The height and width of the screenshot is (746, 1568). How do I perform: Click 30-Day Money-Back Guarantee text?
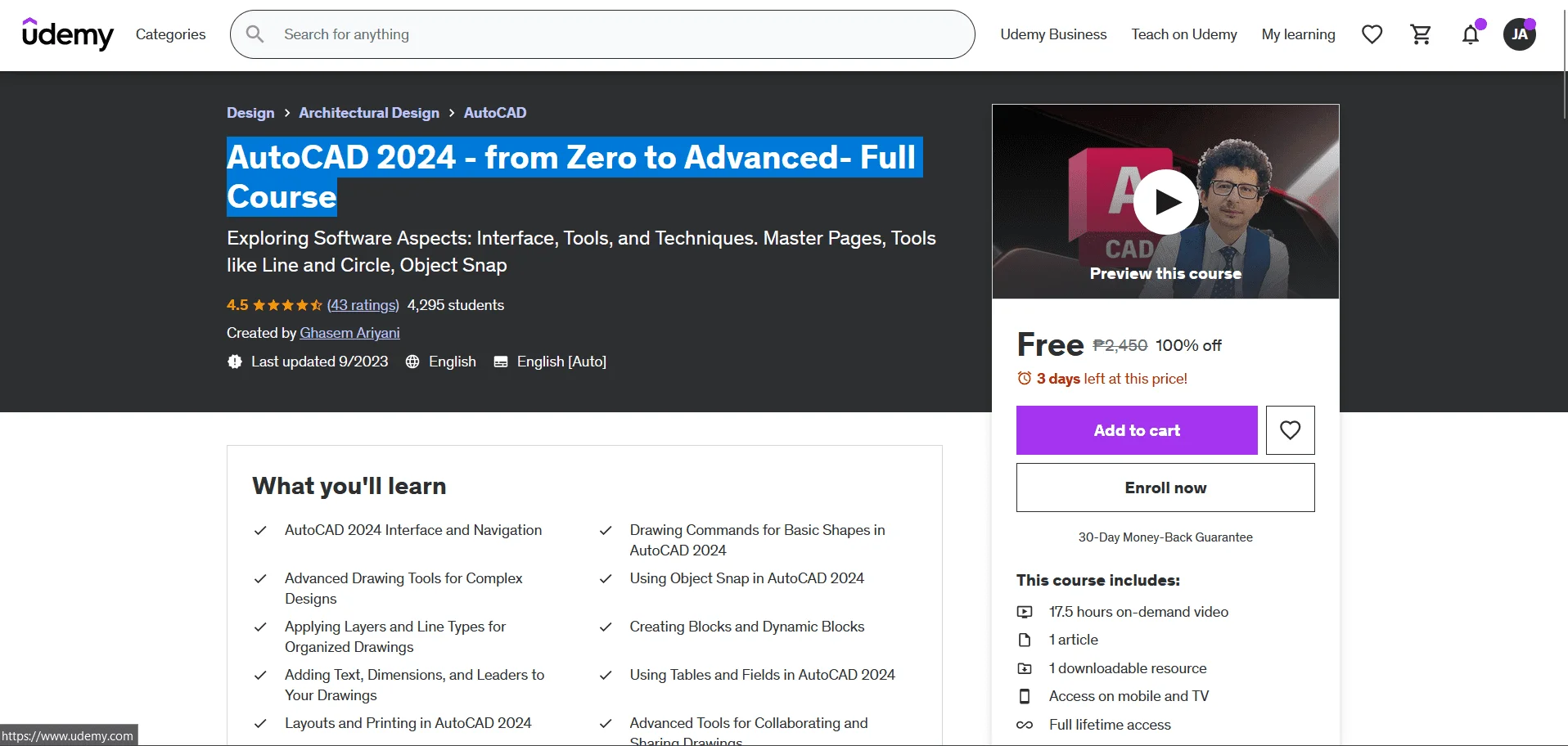pos(1165,537)
